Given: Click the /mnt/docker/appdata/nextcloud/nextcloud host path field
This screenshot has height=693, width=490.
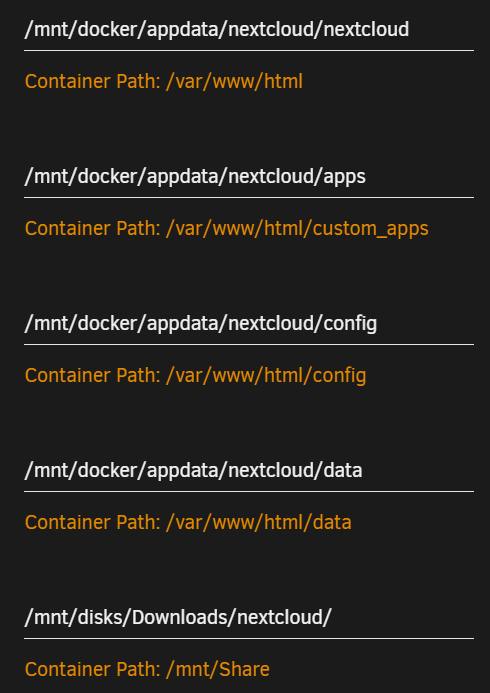Looking at the screenshot, I should pyautogui.click(x=249, y=30).
